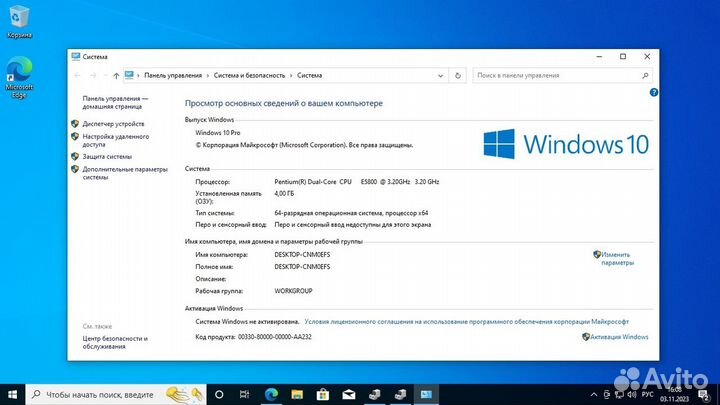Expand the address bar history dropdown
Viewport: 720px width, 405px height.
point(440,76)
